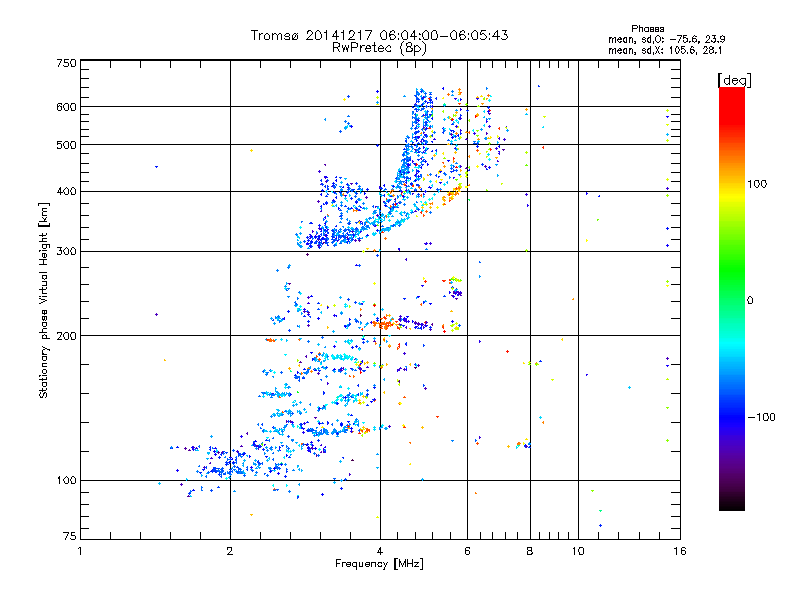Click the '300' y-axis tick label
This screenshot has width=800, height=600.
(66, 251)
